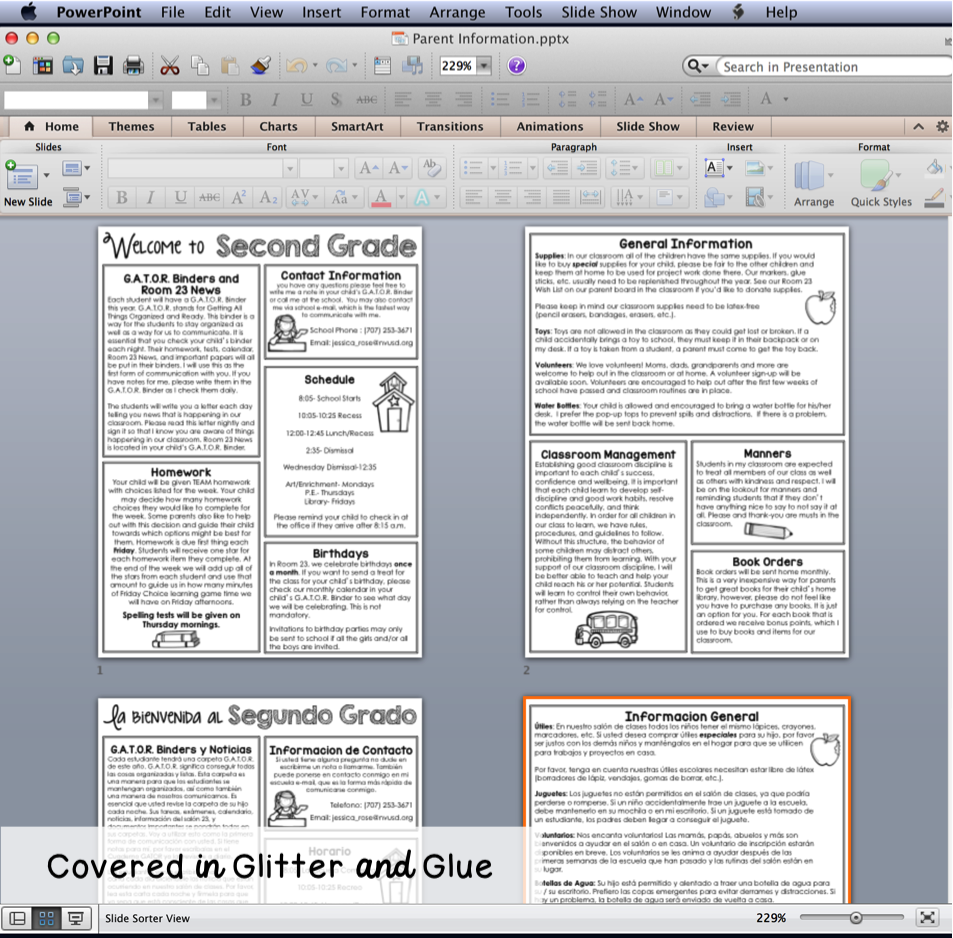Click the purple Help question mark icon
The width and height of the screenshot is (953, 938).
click(517, 66)
